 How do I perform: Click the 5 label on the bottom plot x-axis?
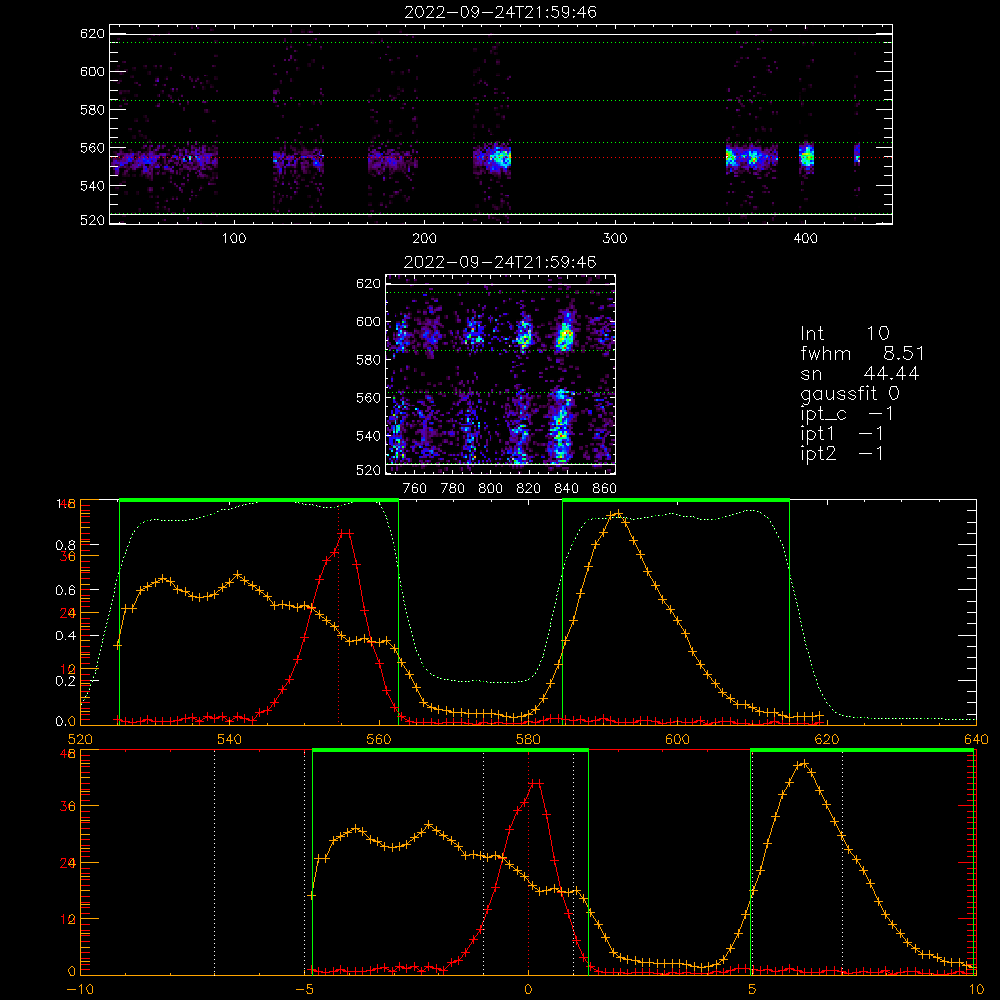752,990
